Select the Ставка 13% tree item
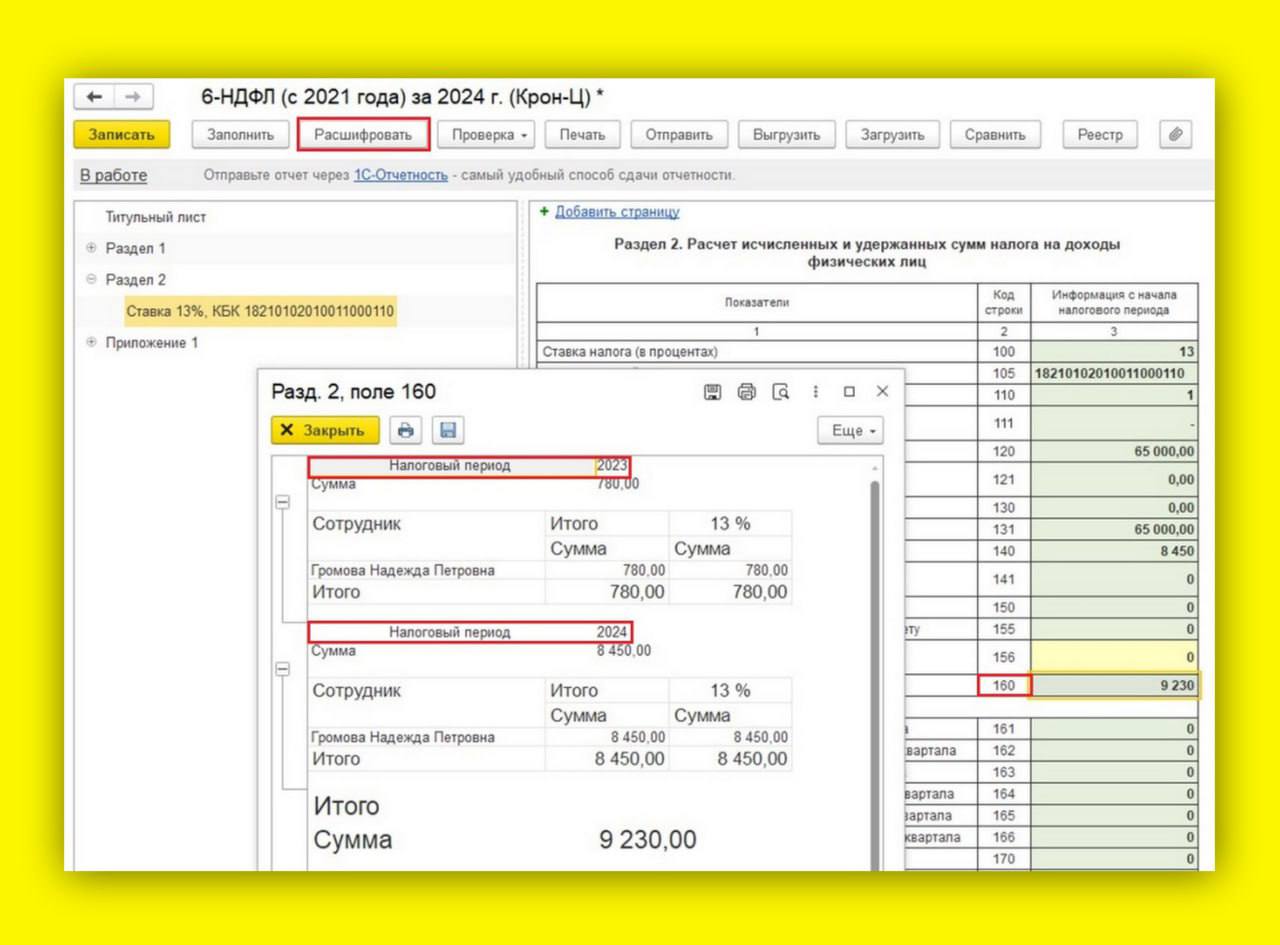The image size is (1280, 945). [x=260, y=311]
